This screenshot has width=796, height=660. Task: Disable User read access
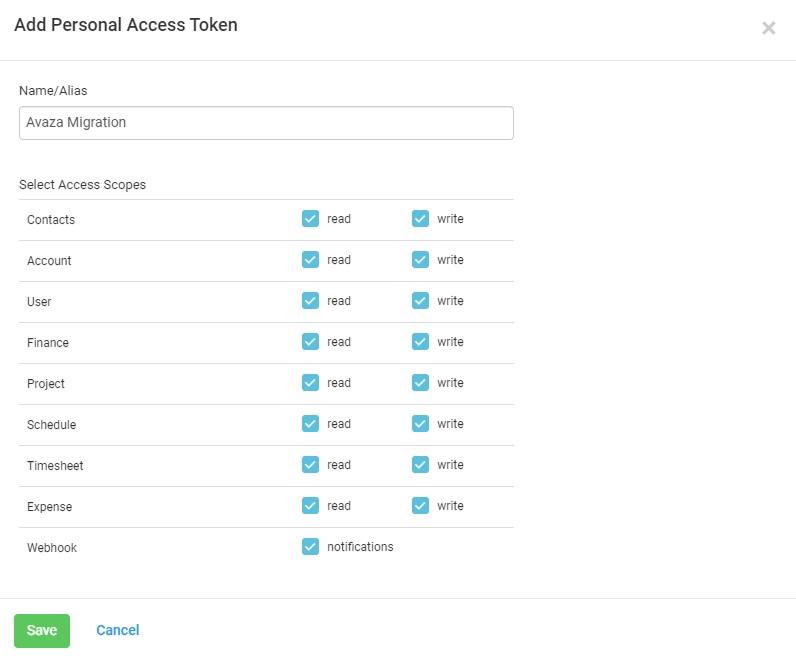(x=310, y=301)
